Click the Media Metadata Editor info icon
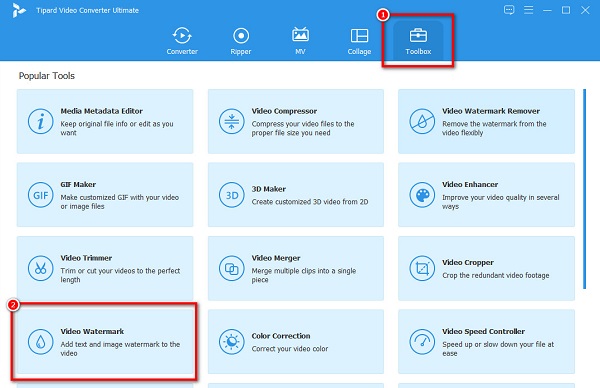 [x=40, y=121]
